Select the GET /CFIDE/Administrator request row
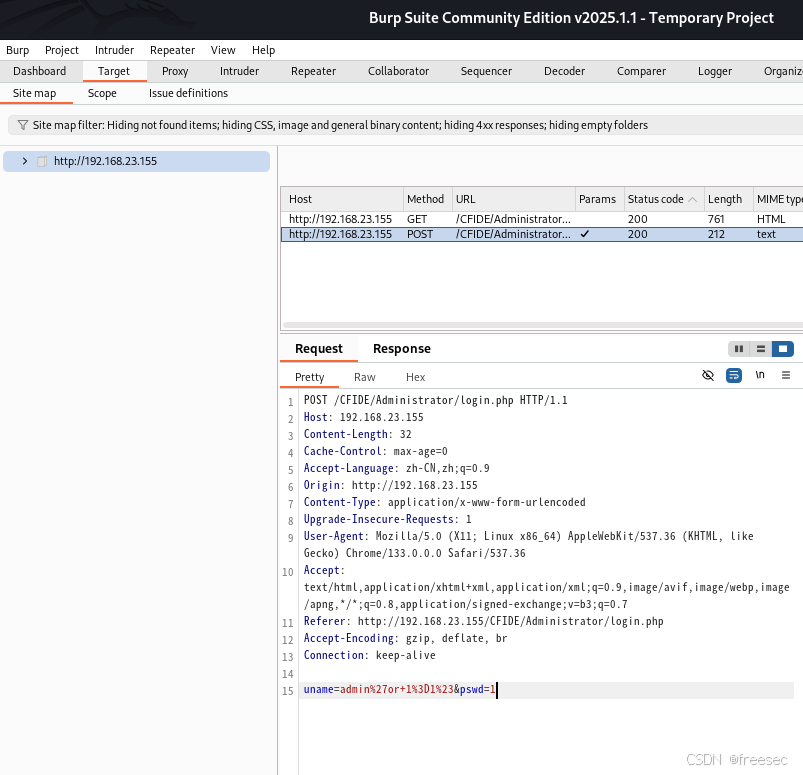Image resolution: width=803 pixels, height=775 pixels. tap(542, 219)
